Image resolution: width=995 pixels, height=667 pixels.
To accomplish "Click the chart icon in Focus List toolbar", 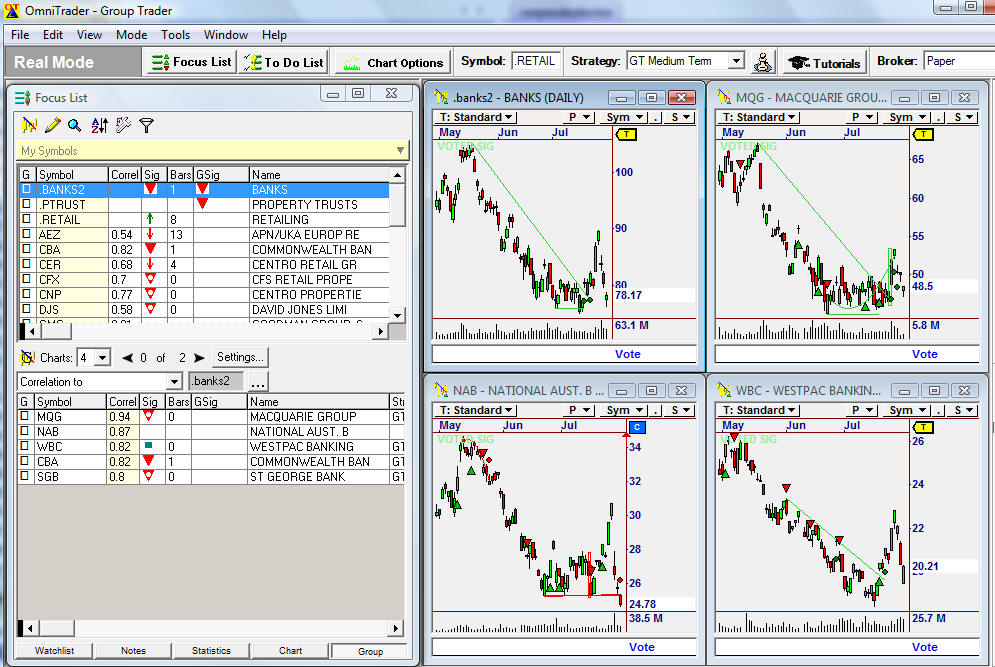I will (29, 125).
